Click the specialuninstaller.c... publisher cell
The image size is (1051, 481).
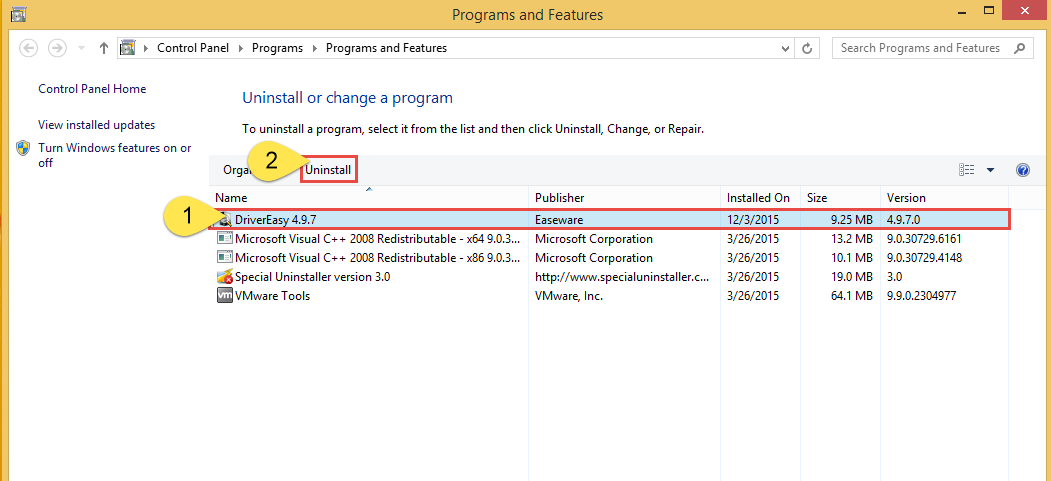[x=622, y=277]
